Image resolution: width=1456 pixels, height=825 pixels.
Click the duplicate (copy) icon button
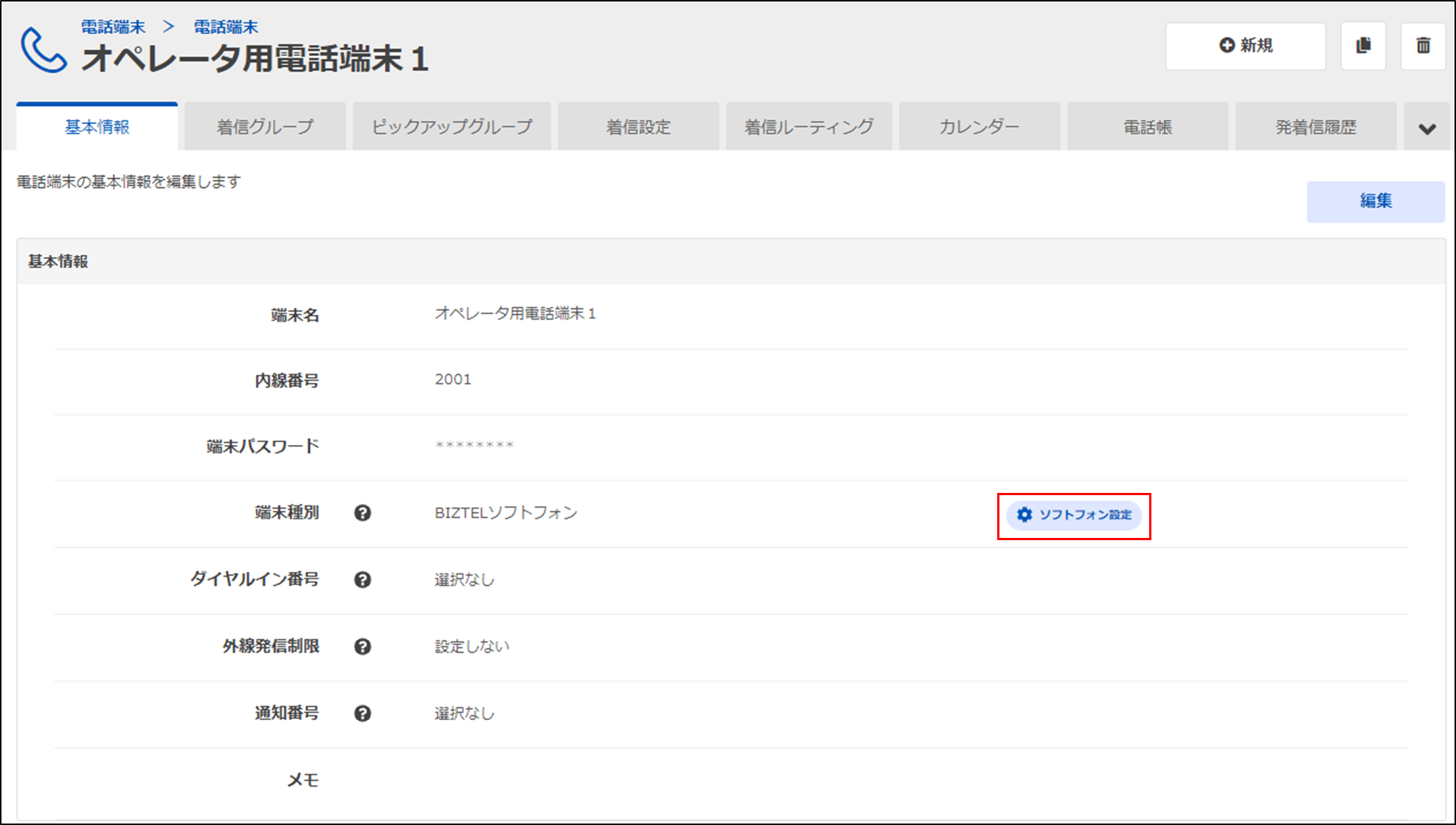tap(1363, 46)
